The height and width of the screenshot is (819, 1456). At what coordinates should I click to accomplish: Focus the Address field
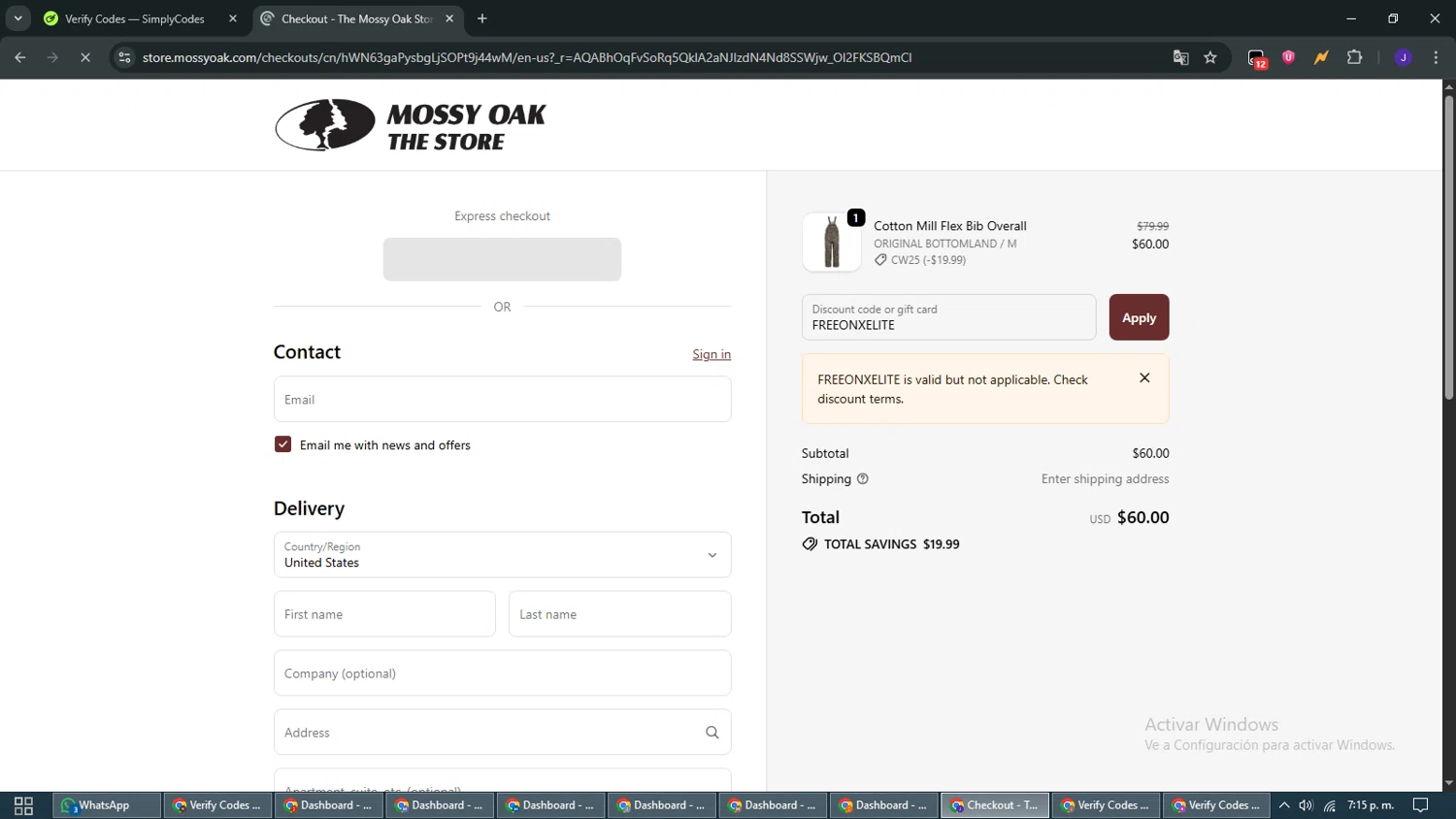[502, 733]
